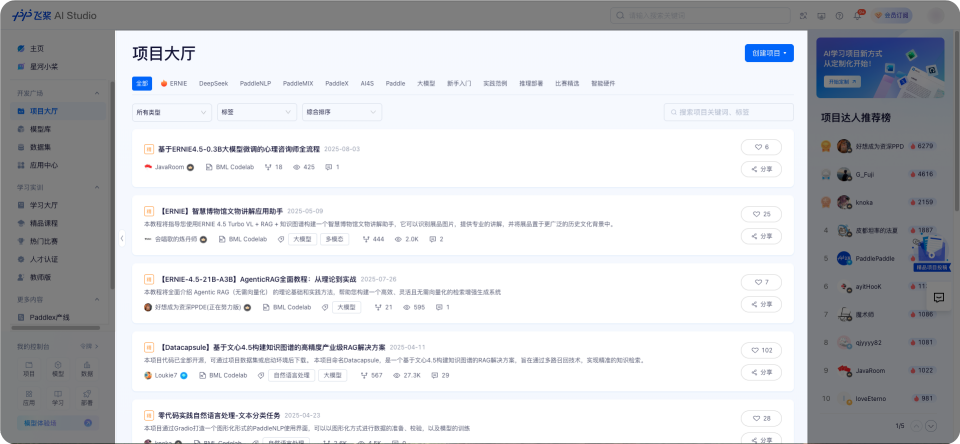This screenshot has width=960, height=444.
Task: Collapse the sidebar with the arrow handle
Action: (x=121, y=238)
